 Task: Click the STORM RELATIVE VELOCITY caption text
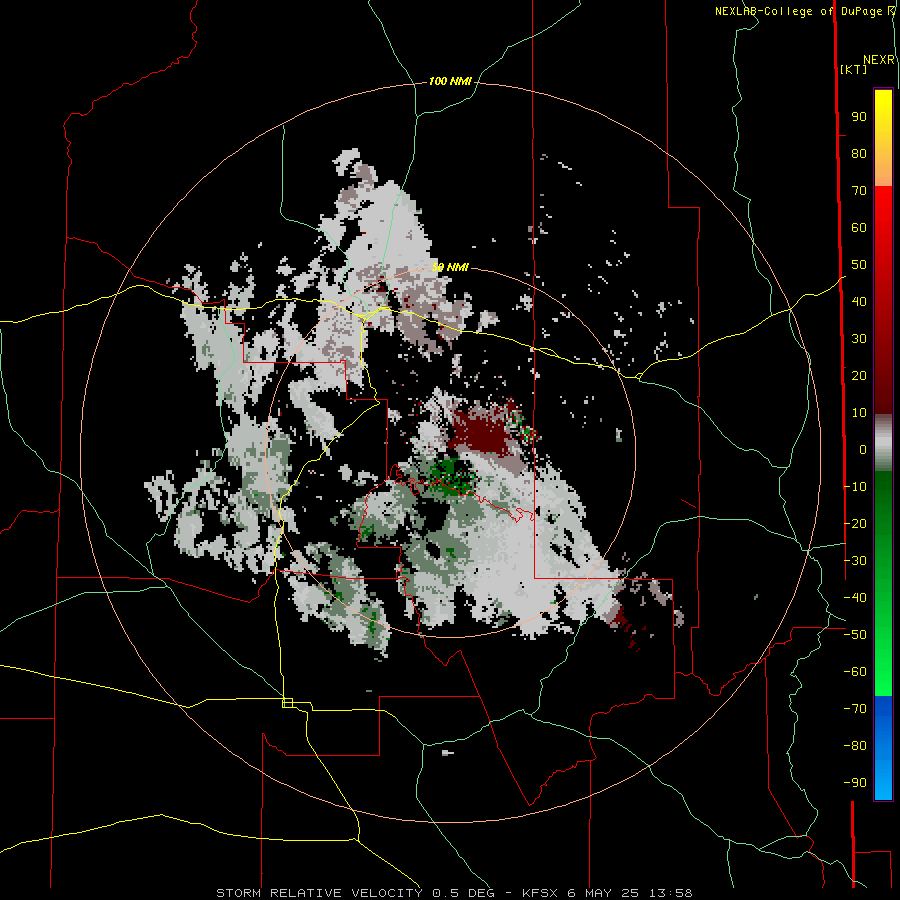[x=319, y=893]
